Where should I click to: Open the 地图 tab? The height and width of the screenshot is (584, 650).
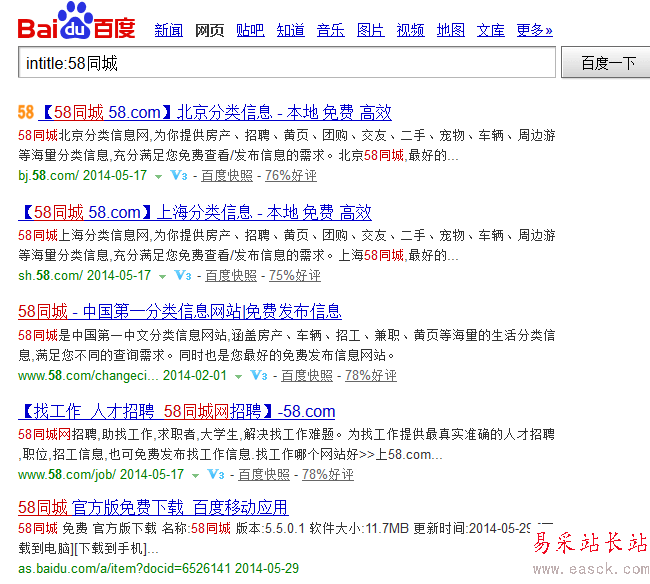(451, 30)
